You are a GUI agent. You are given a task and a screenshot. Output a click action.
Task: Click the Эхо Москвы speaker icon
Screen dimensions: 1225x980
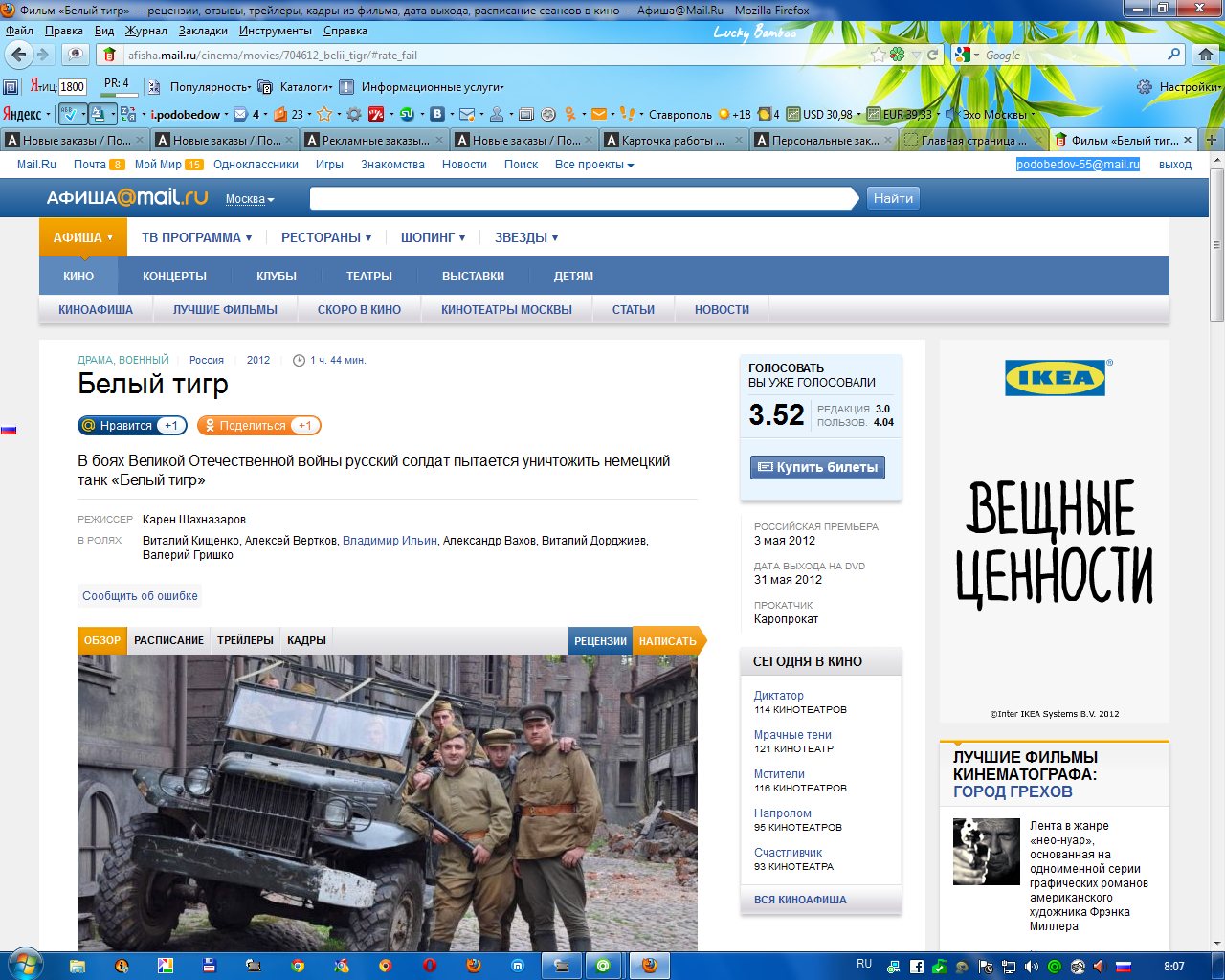(x=952, y=114)
